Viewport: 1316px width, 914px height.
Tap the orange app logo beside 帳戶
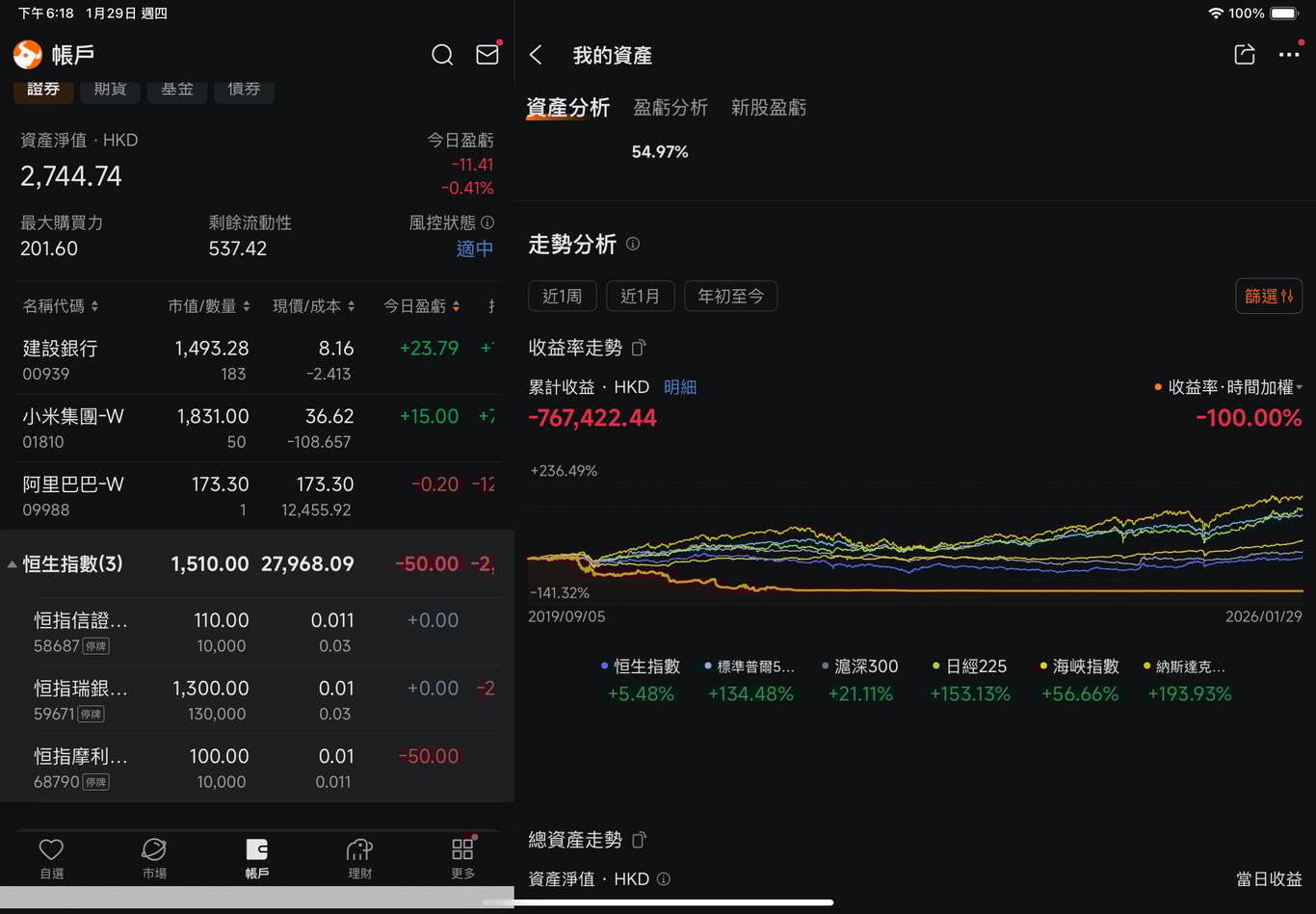coord(28,55)
